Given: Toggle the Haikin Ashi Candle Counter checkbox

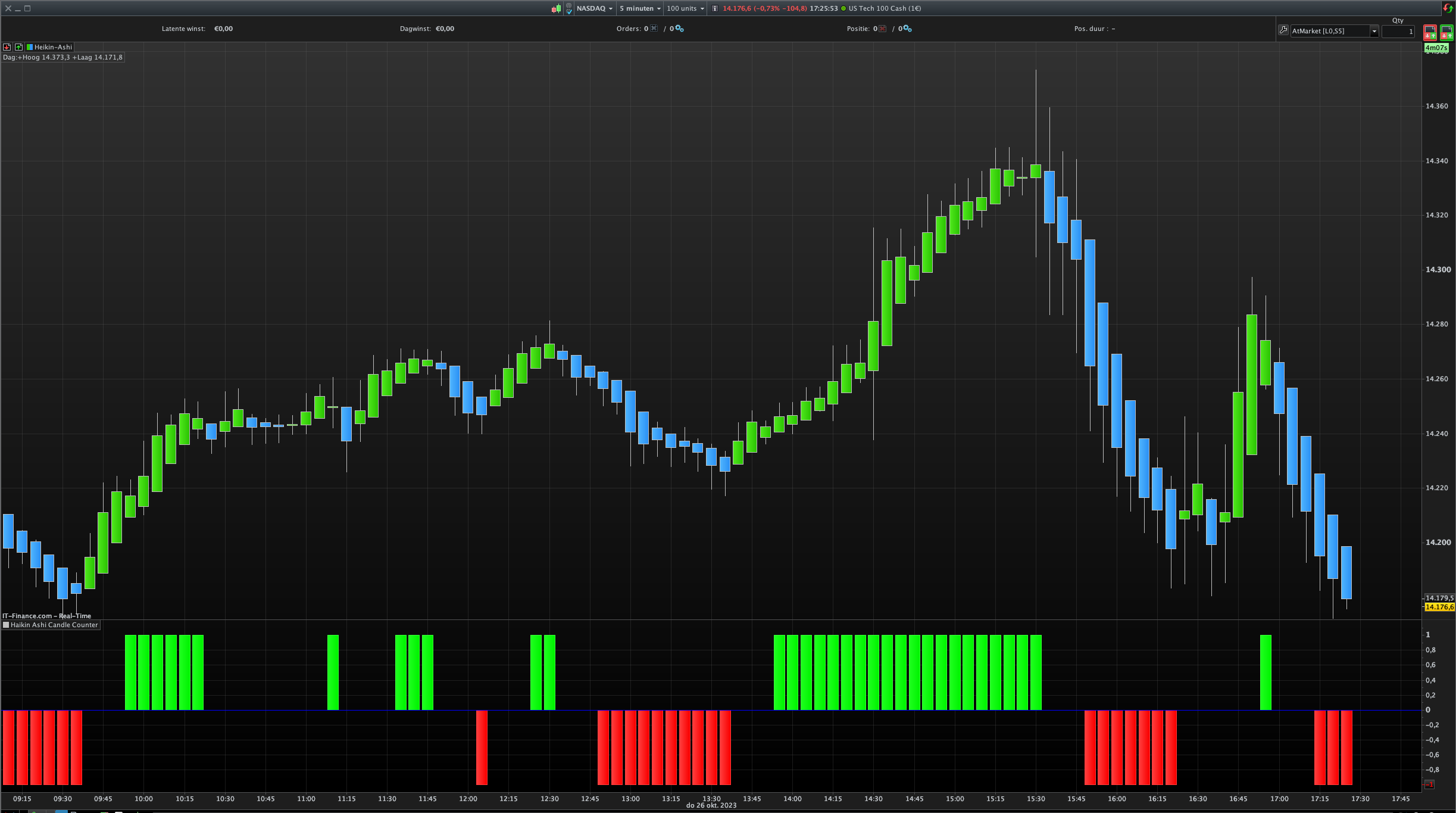Looking at the screenshot, I should [6, 625].
